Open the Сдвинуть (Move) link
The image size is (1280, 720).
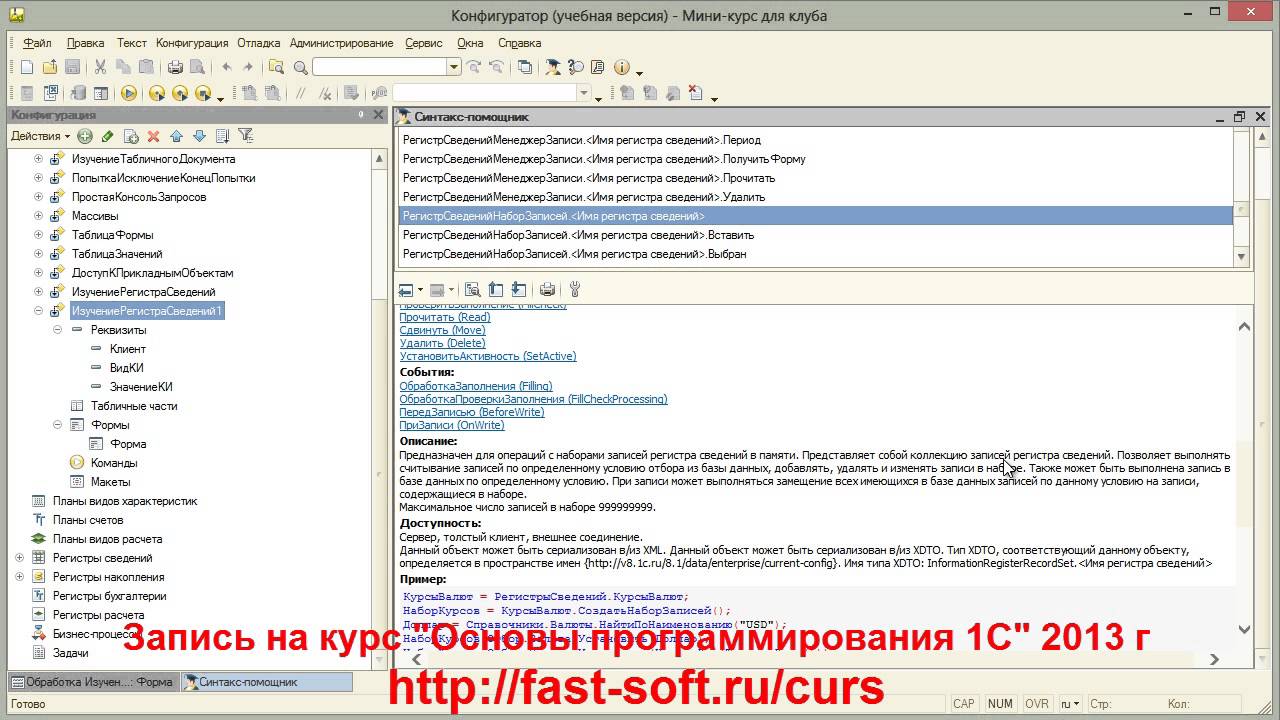pyautogui.click(x=443, y=330)
